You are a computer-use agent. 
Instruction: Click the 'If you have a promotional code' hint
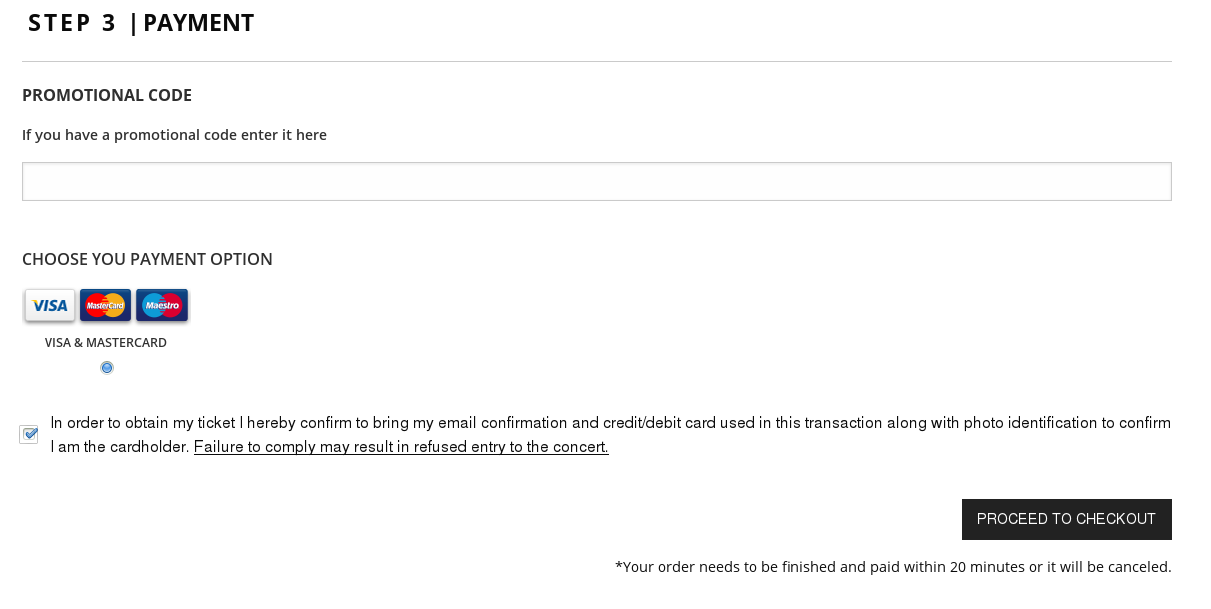[174, 135]
